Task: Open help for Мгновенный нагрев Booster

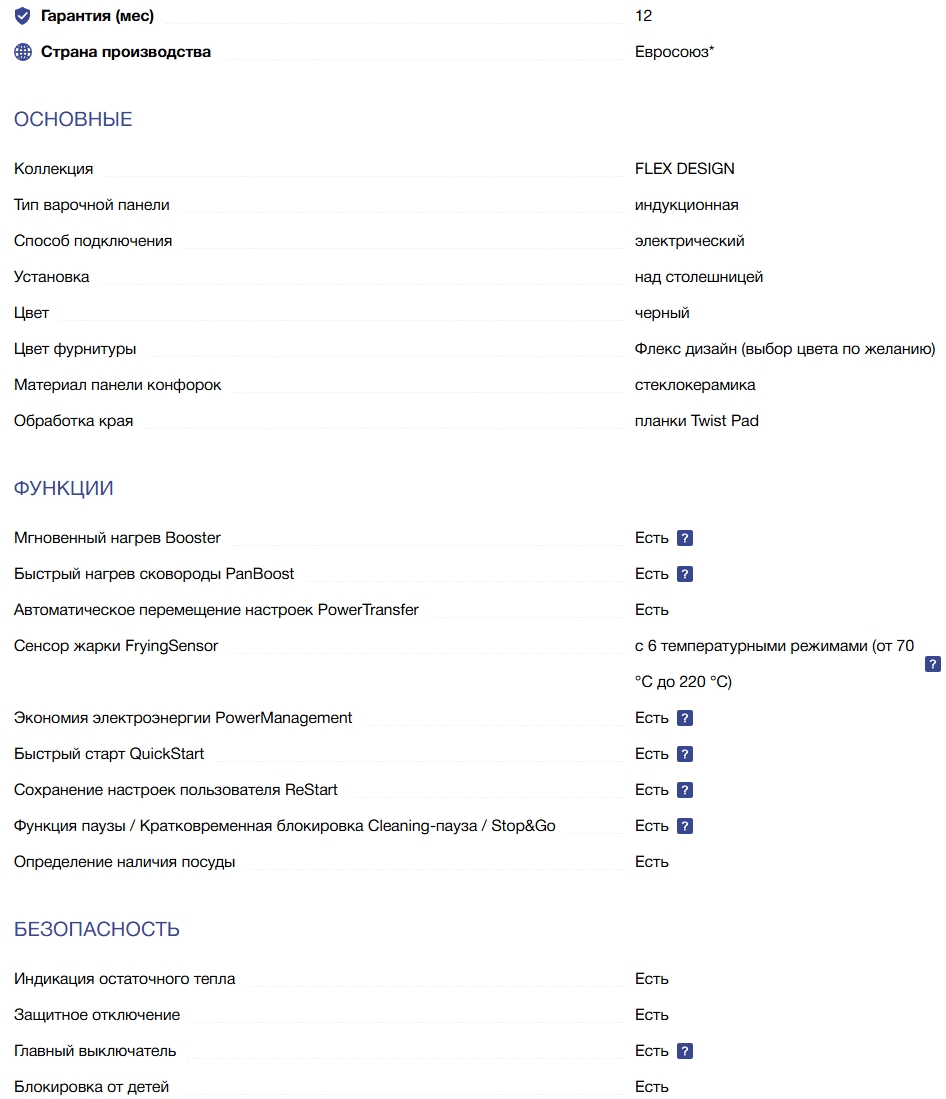Action: click(685, 538)
